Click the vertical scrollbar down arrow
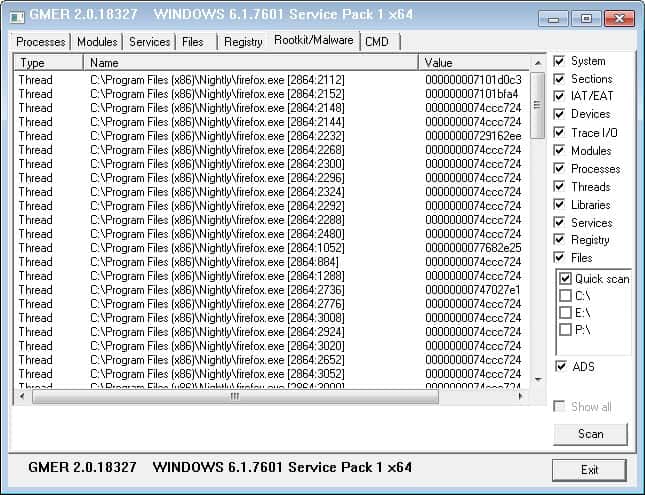Screen dimensions: 645x495 (538, 380)
